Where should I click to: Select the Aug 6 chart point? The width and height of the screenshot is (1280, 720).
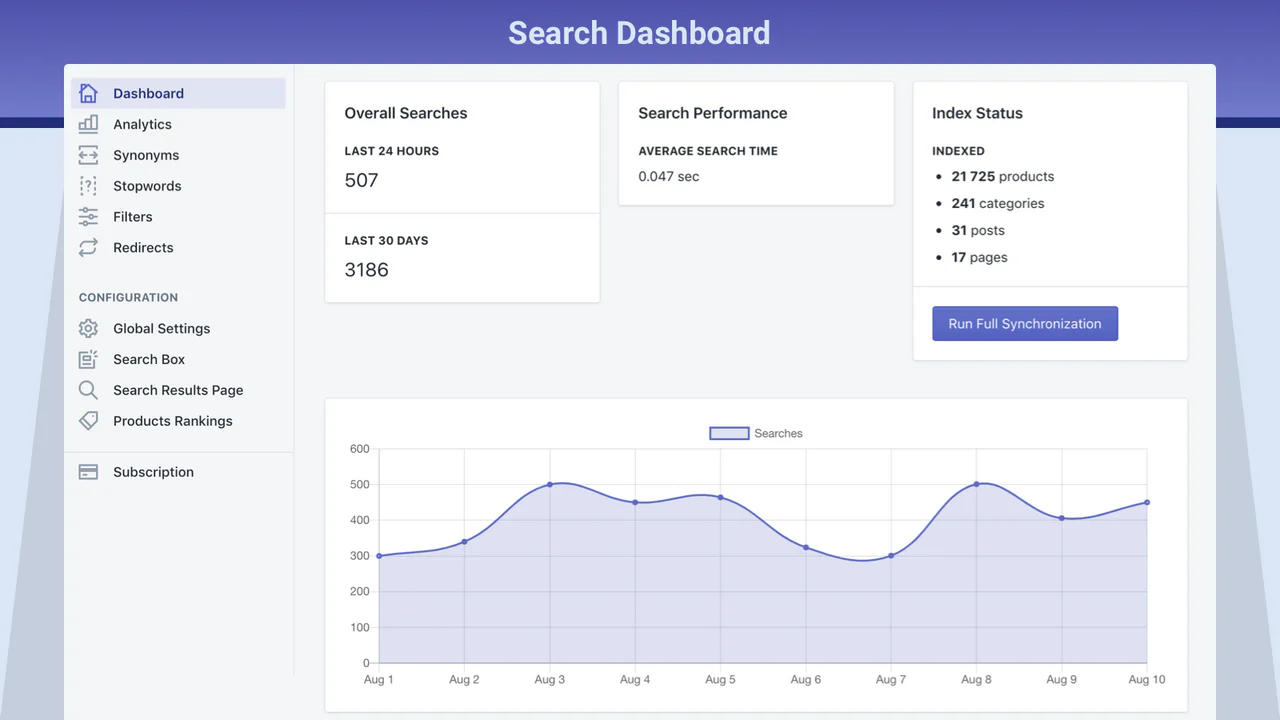[806, 548]
